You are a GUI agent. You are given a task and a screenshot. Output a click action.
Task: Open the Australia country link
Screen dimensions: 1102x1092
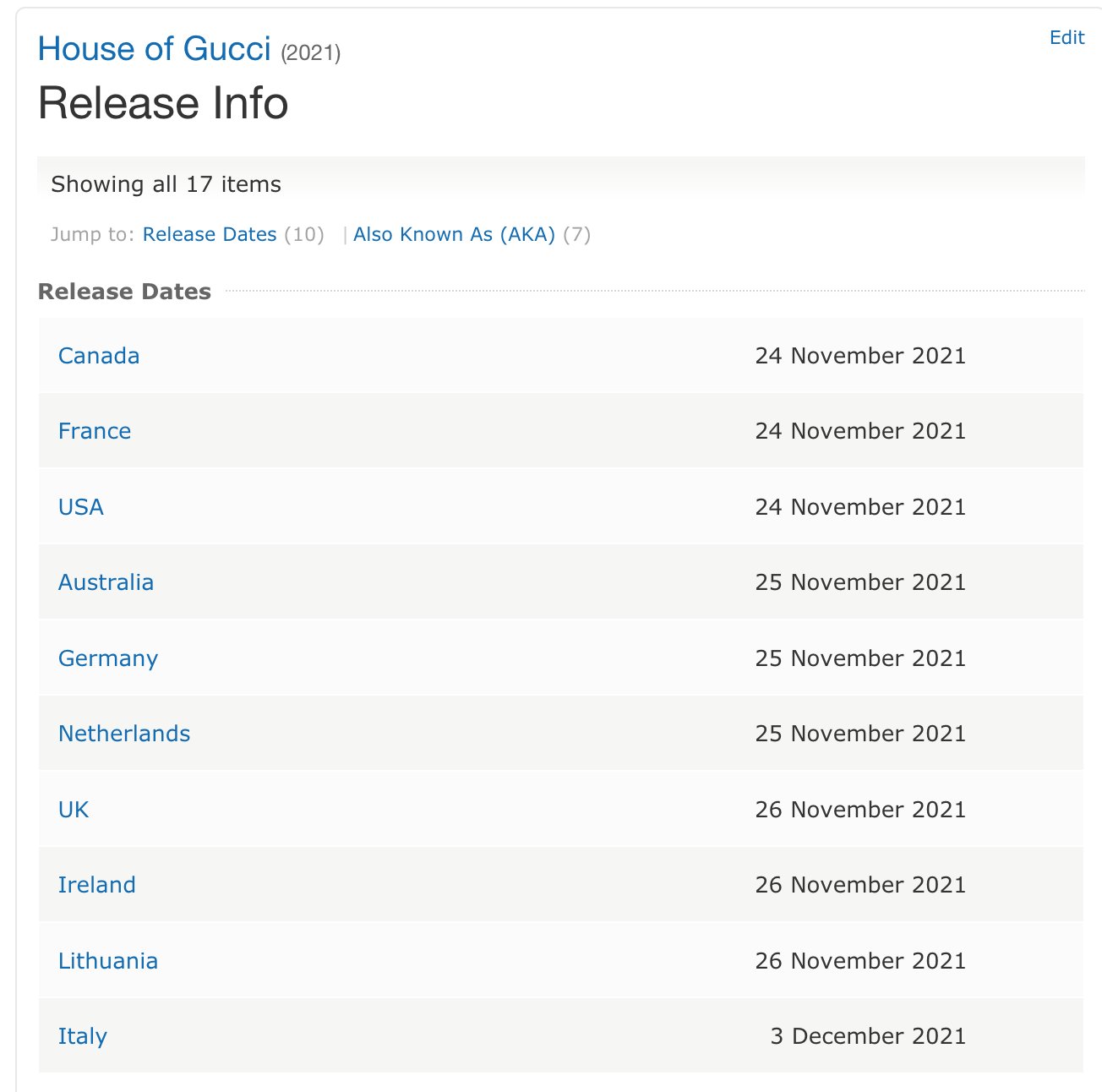[106, 582]
